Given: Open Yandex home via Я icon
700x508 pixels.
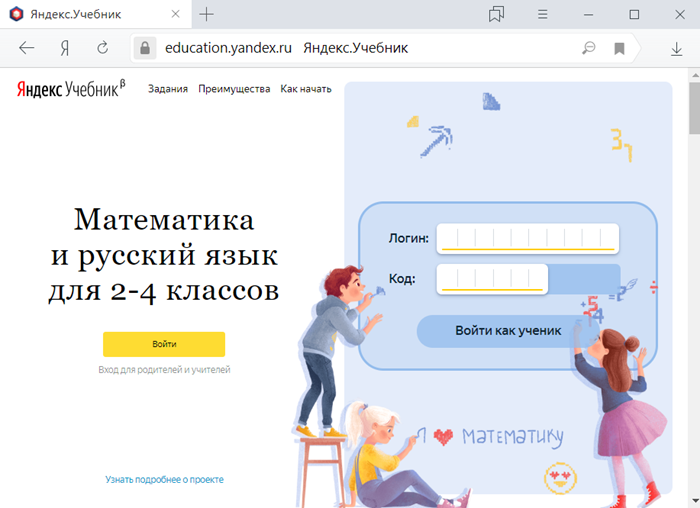Looking at the screenshot, I should click(65, 48).
